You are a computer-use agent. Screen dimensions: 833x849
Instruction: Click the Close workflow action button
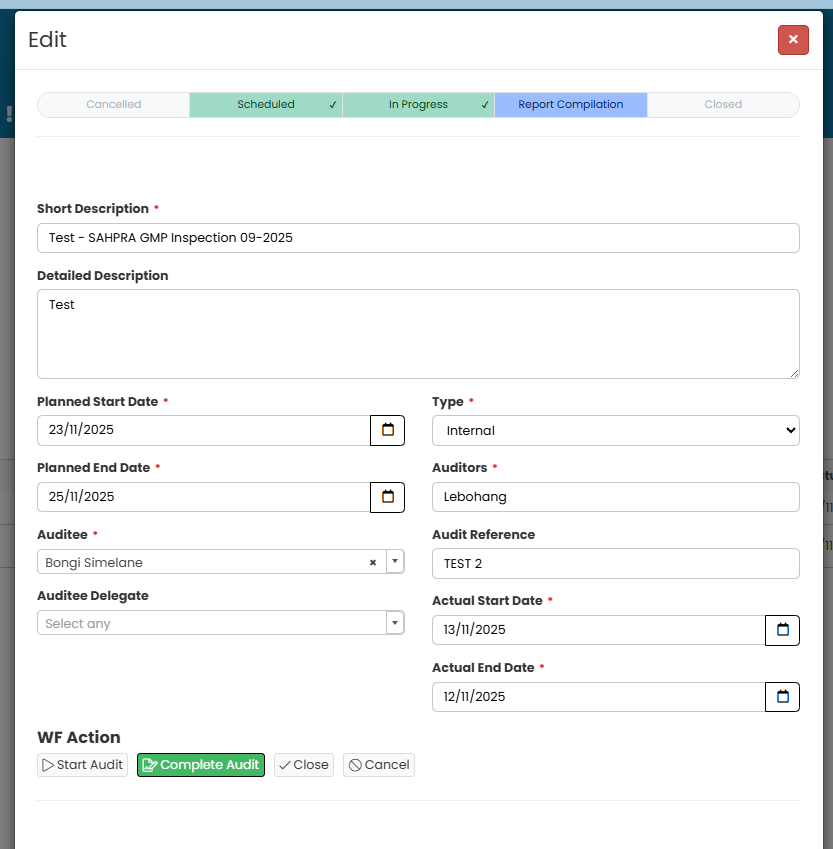(304, 765)
